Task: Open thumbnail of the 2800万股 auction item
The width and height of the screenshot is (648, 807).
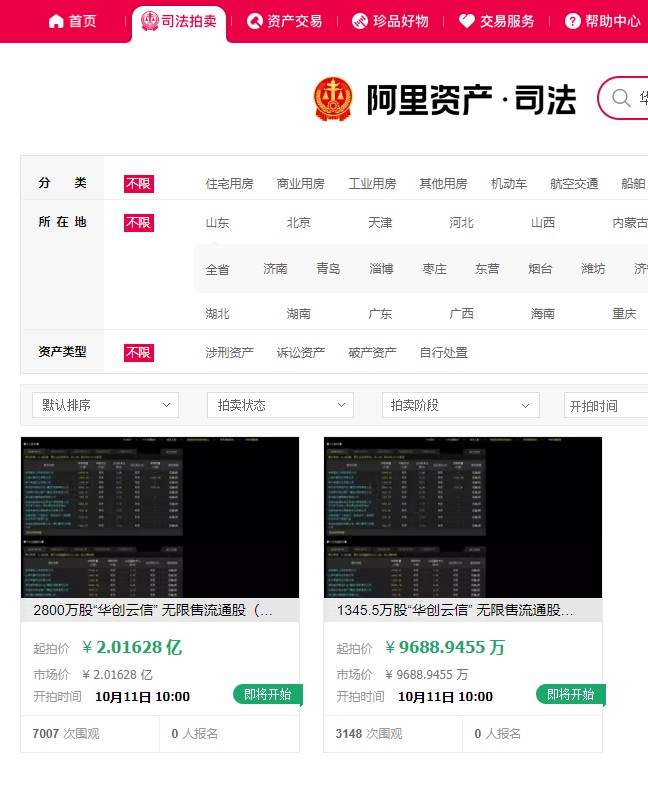Action: pyautogui.click(x=160, y=517)
